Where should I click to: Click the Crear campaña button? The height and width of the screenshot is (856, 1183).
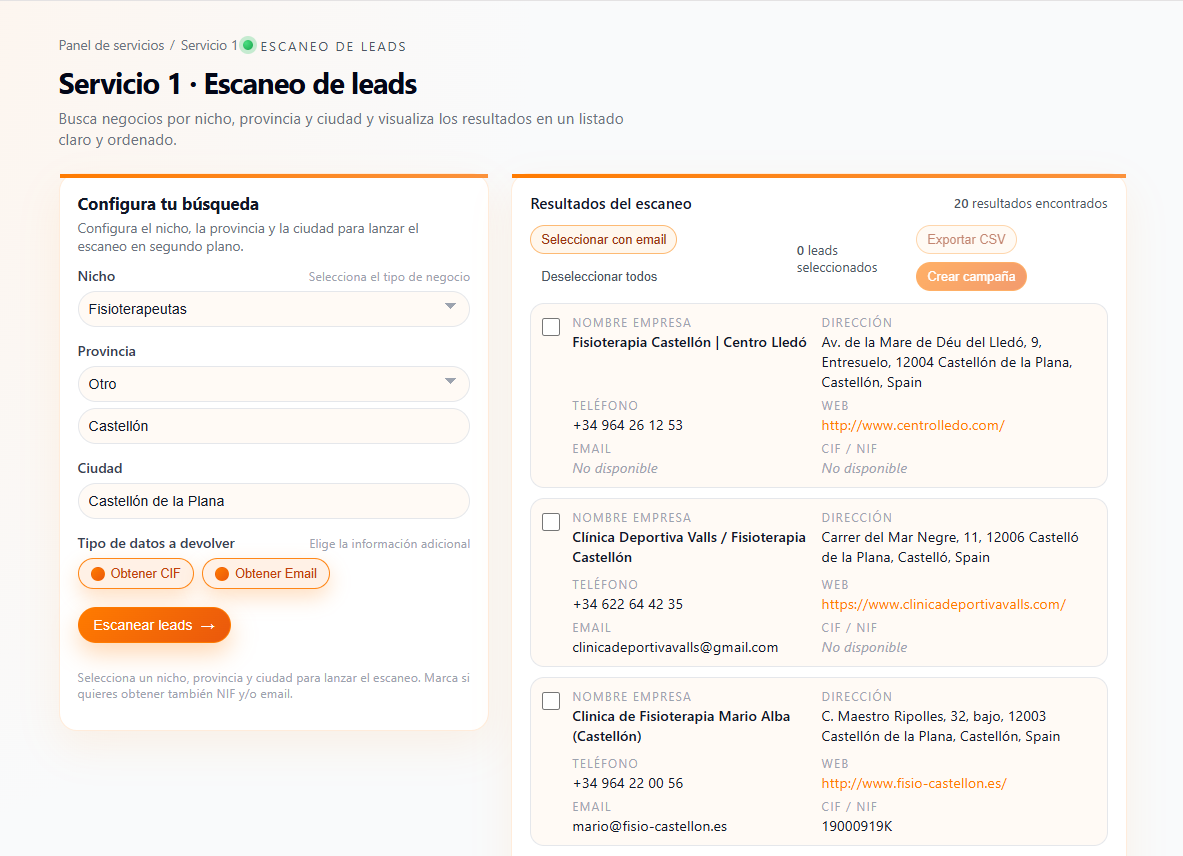[971, 277]
